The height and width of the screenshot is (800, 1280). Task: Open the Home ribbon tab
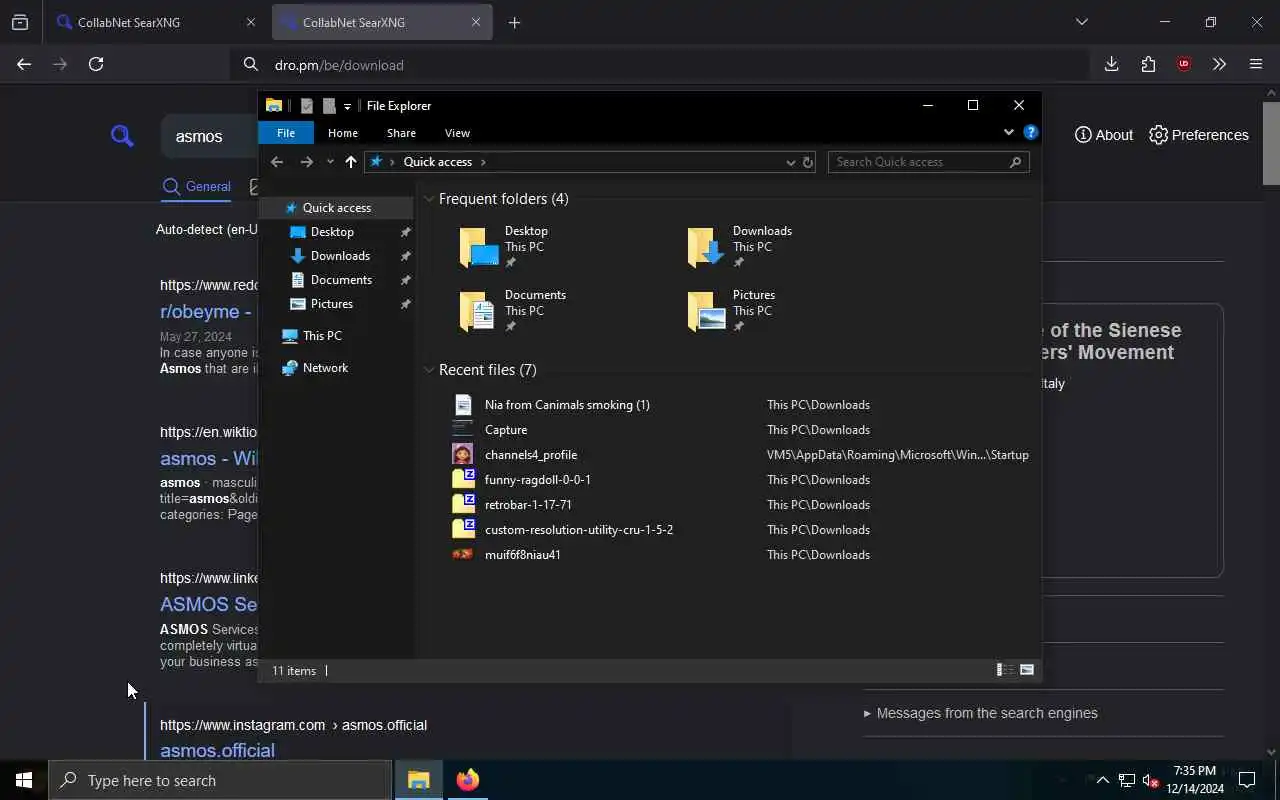tap(343, 133)
